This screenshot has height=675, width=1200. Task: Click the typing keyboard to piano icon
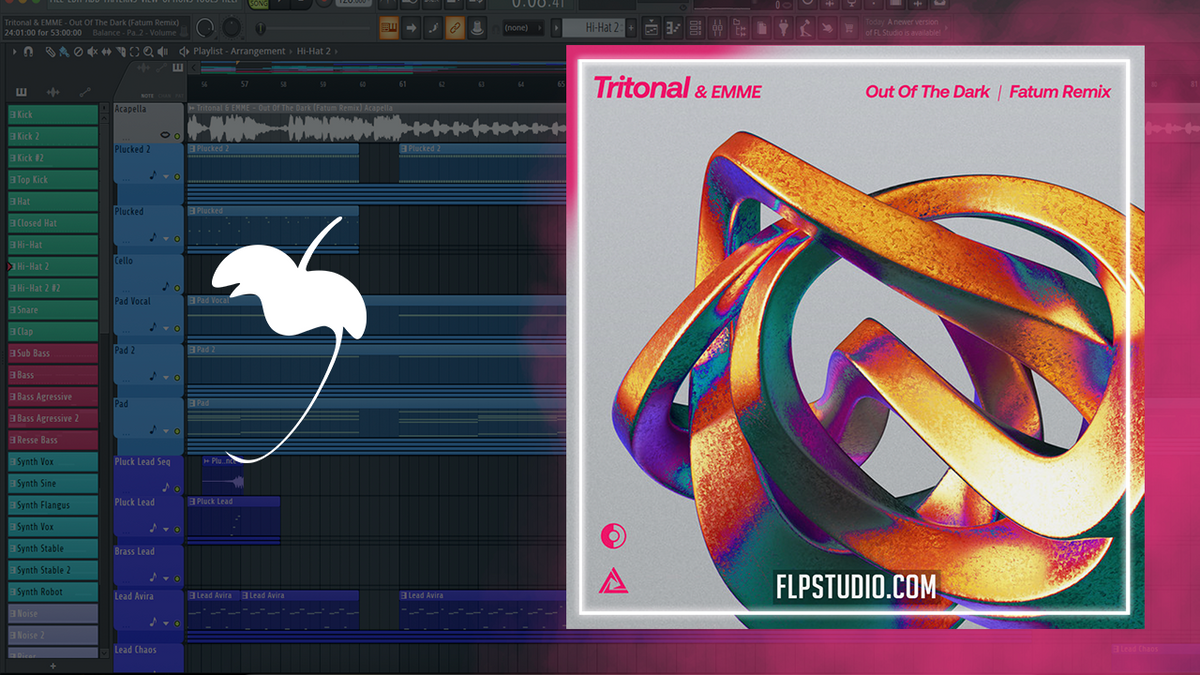coord(388,26)
